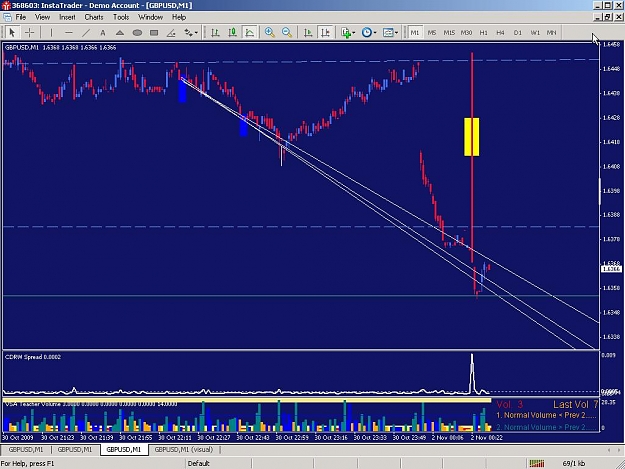
Task: Select M15 timeframe
Action: 449,33
